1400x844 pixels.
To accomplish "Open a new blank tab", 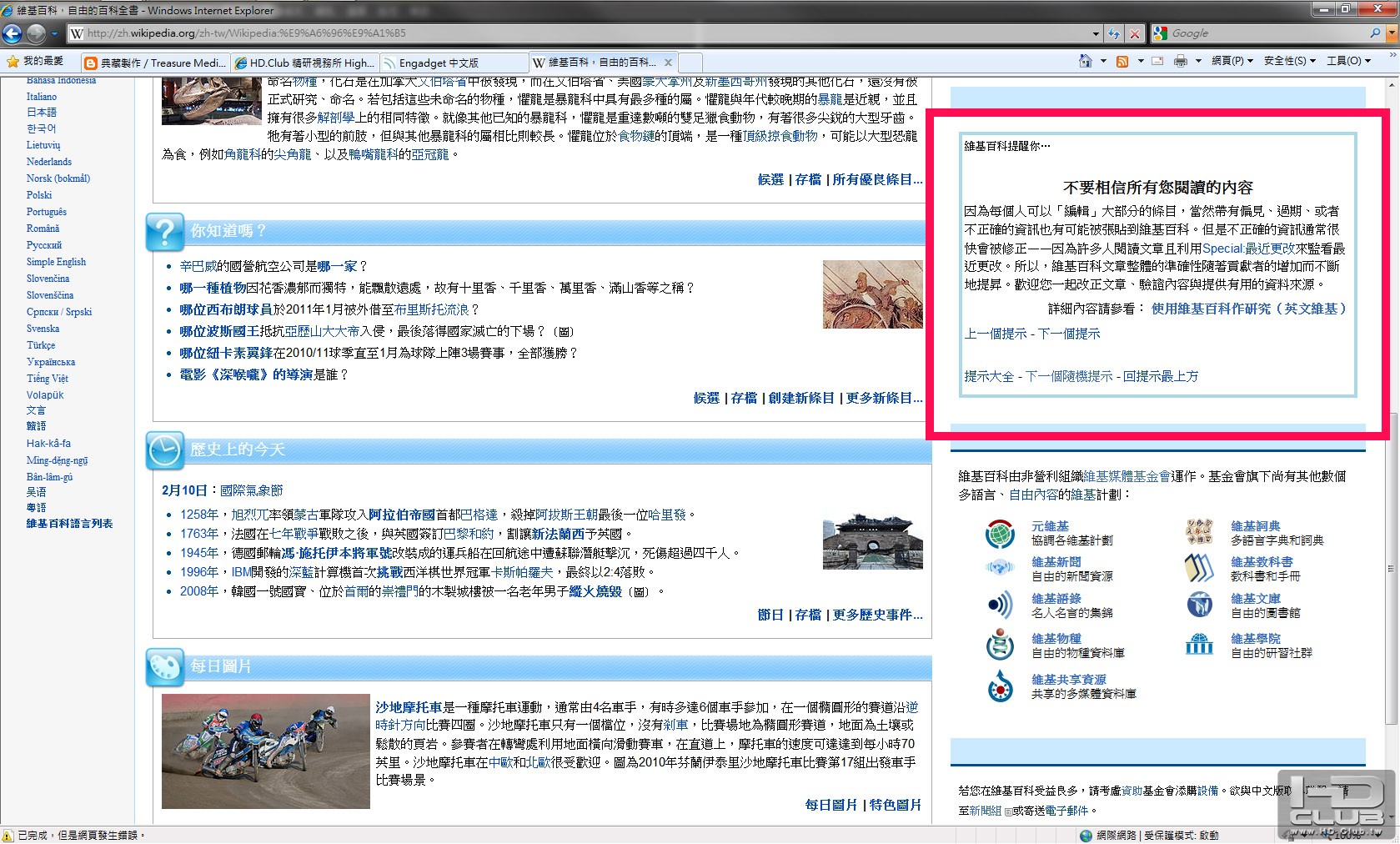I will point(690,63).
